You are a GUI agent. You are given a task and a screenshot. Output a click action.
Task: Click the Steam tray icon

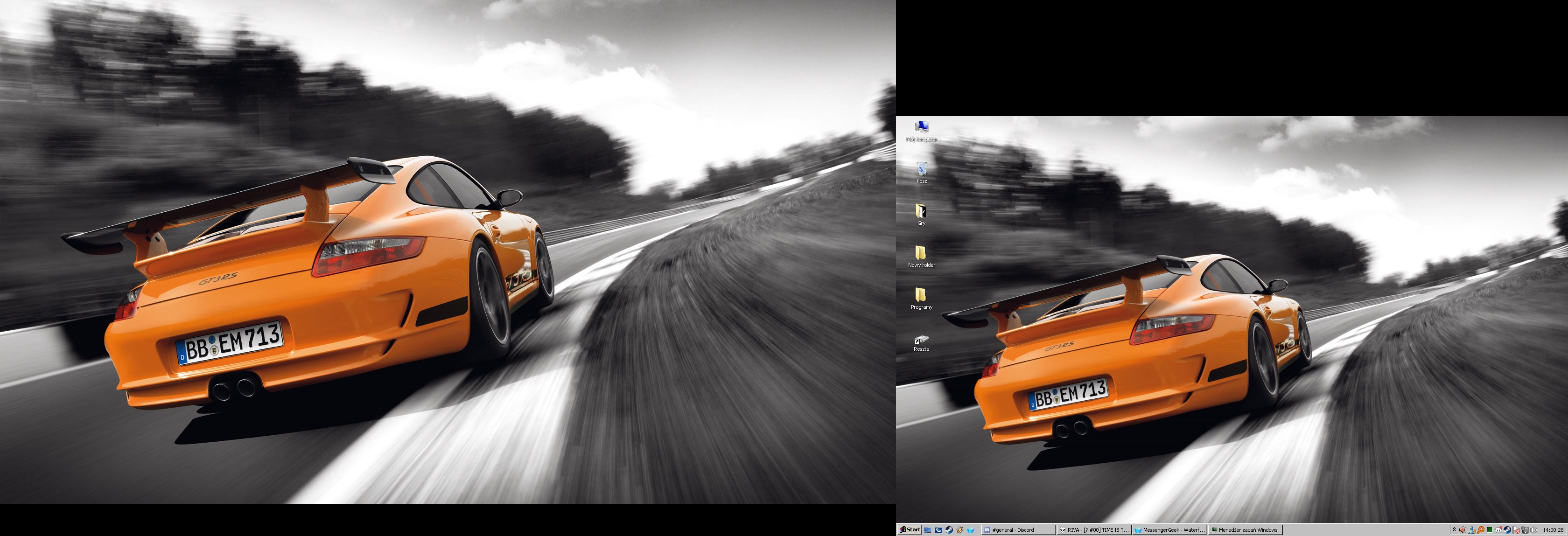coord(1507,530)
